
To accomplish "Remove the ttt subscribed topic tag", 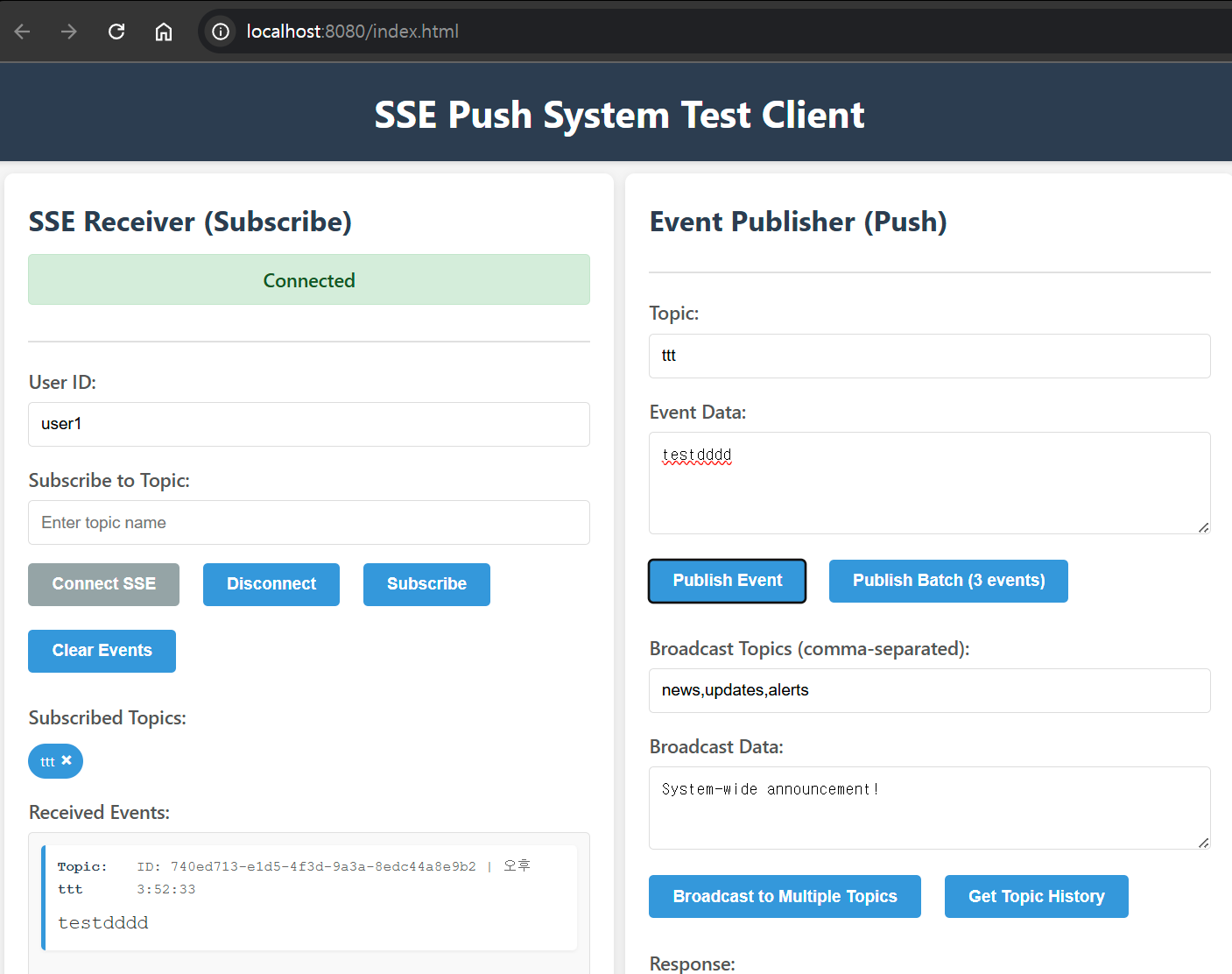I will click(x=67, y=760).
